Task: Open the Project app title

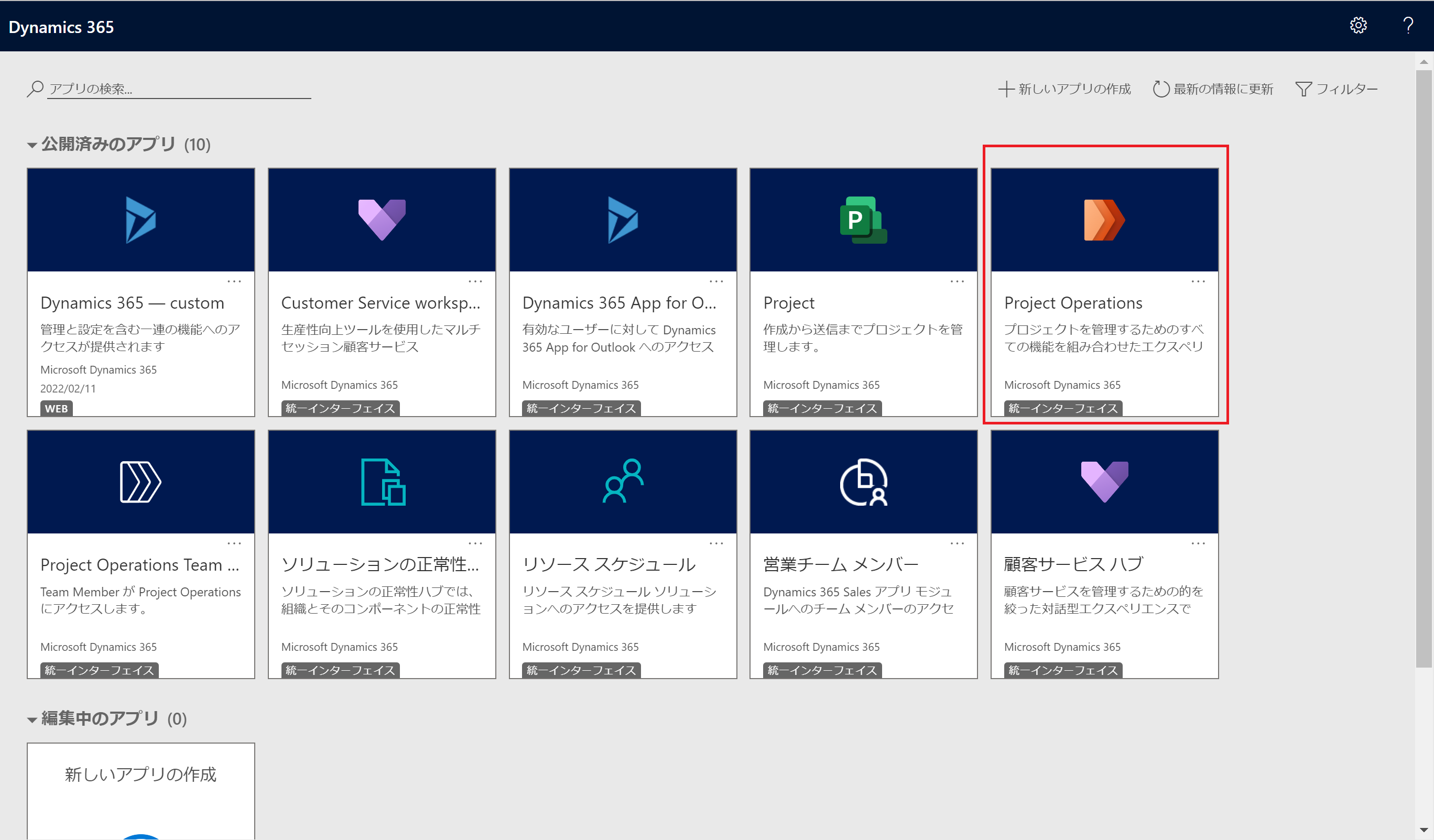Action: (788, 303)
